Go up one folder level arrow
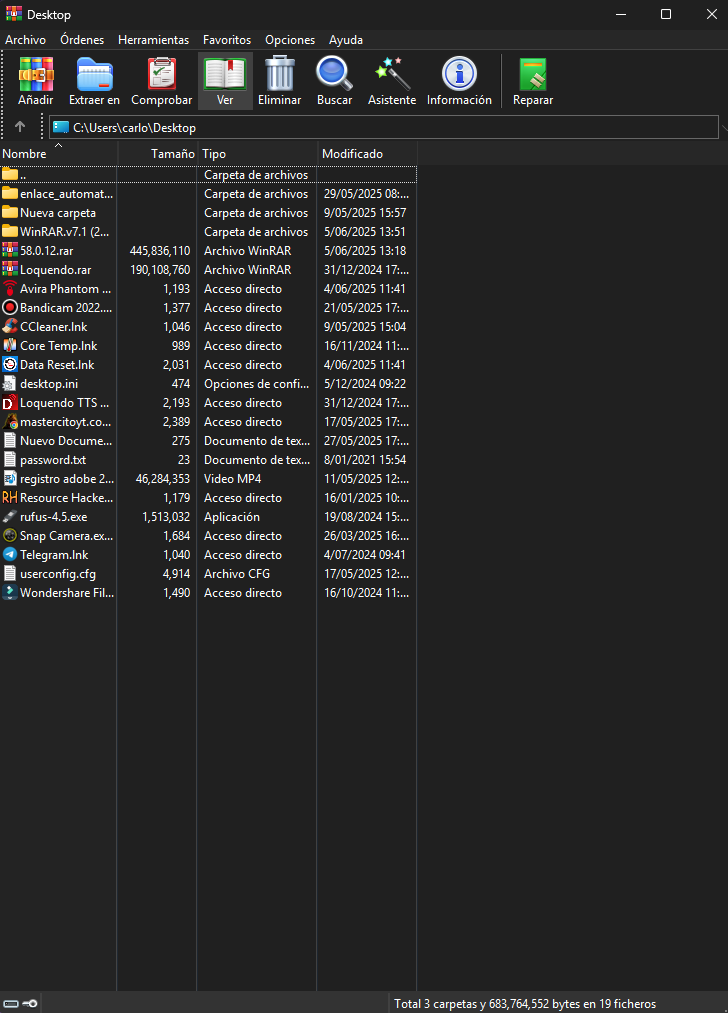Viewport: 728px width, 1013px height. [20, 127]
